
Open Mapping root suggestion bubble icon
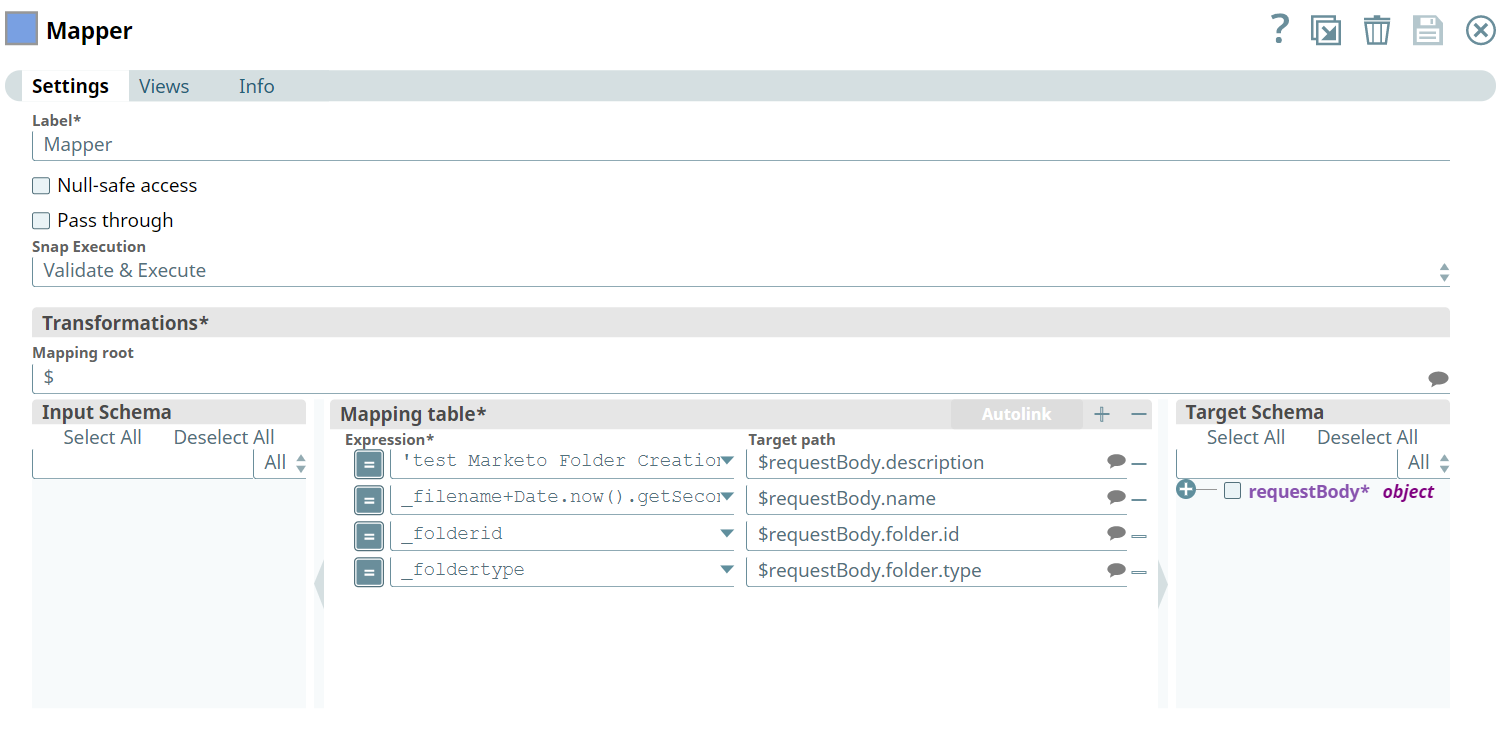click(x=1438, y=379)
